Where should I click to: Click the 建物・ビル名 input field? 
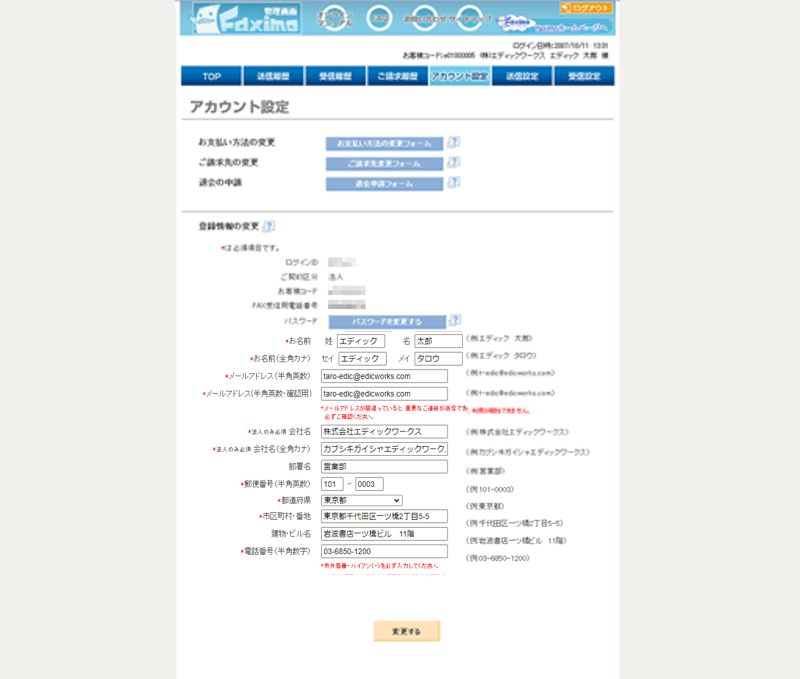[x=384, y=534]
